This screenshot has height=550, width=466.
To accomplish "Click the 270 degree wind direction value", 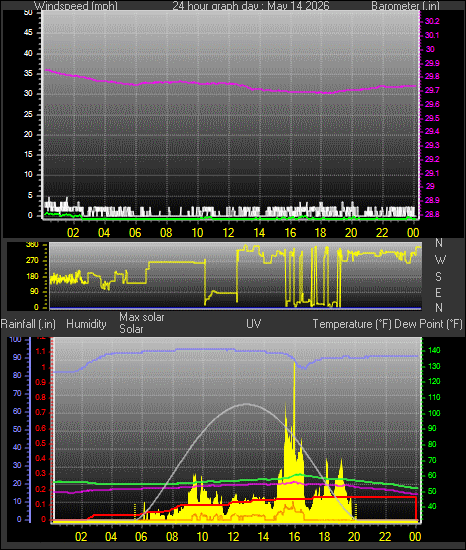I will click(32, 261).
